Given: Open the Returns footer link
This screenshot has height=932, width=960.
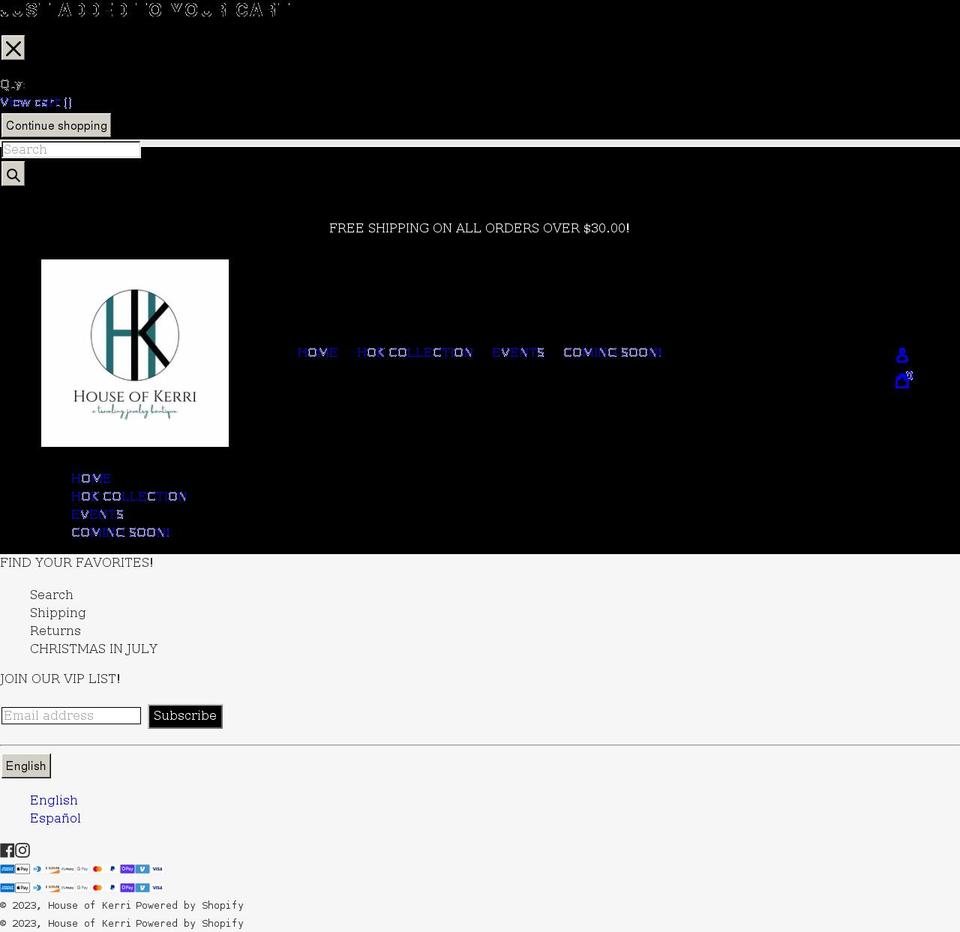Looking at the screenshot, I should point(55,631).
